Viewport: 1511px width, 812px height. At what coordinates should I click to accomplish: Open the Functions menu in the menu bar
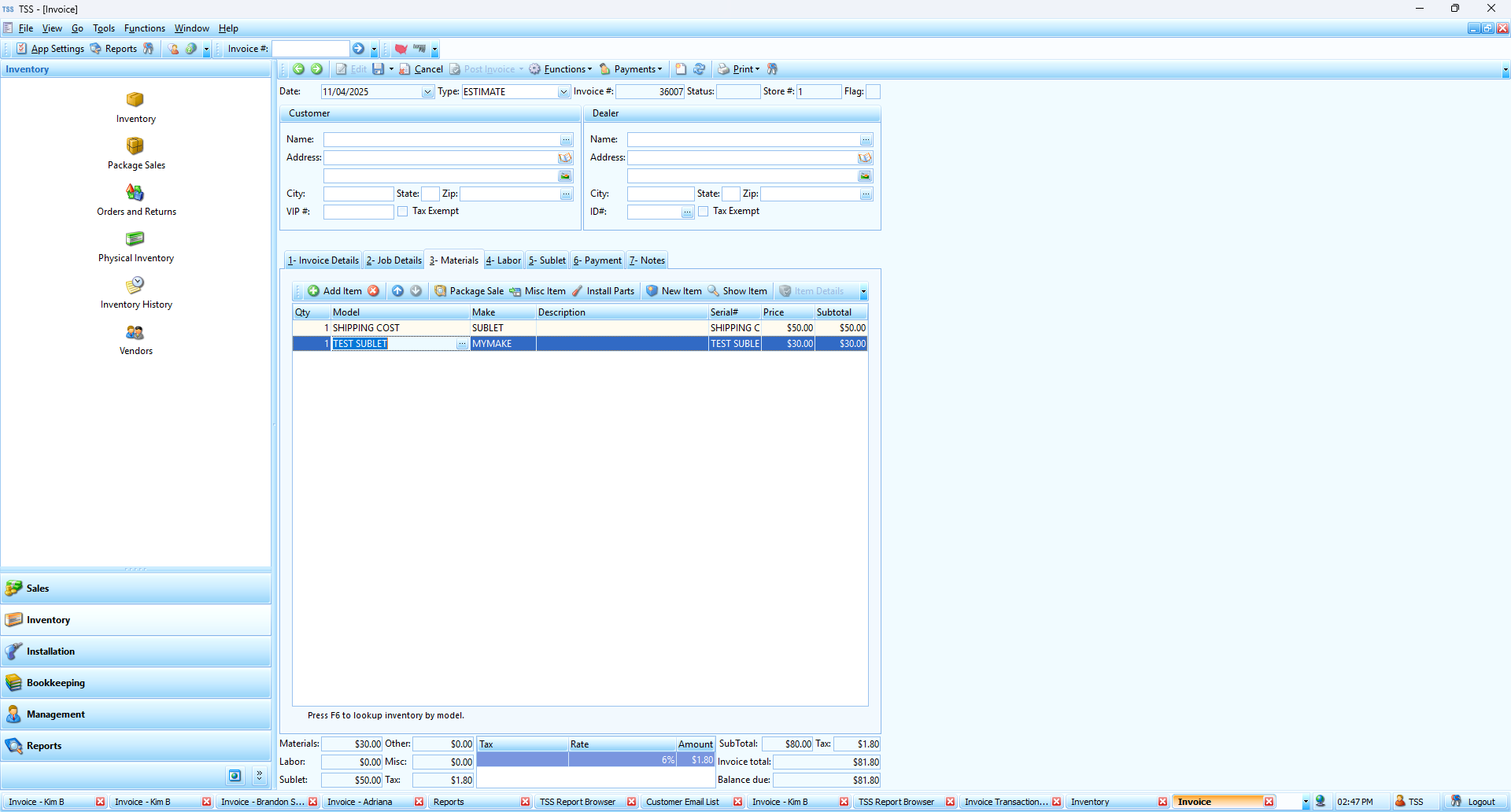coord(145,28)
